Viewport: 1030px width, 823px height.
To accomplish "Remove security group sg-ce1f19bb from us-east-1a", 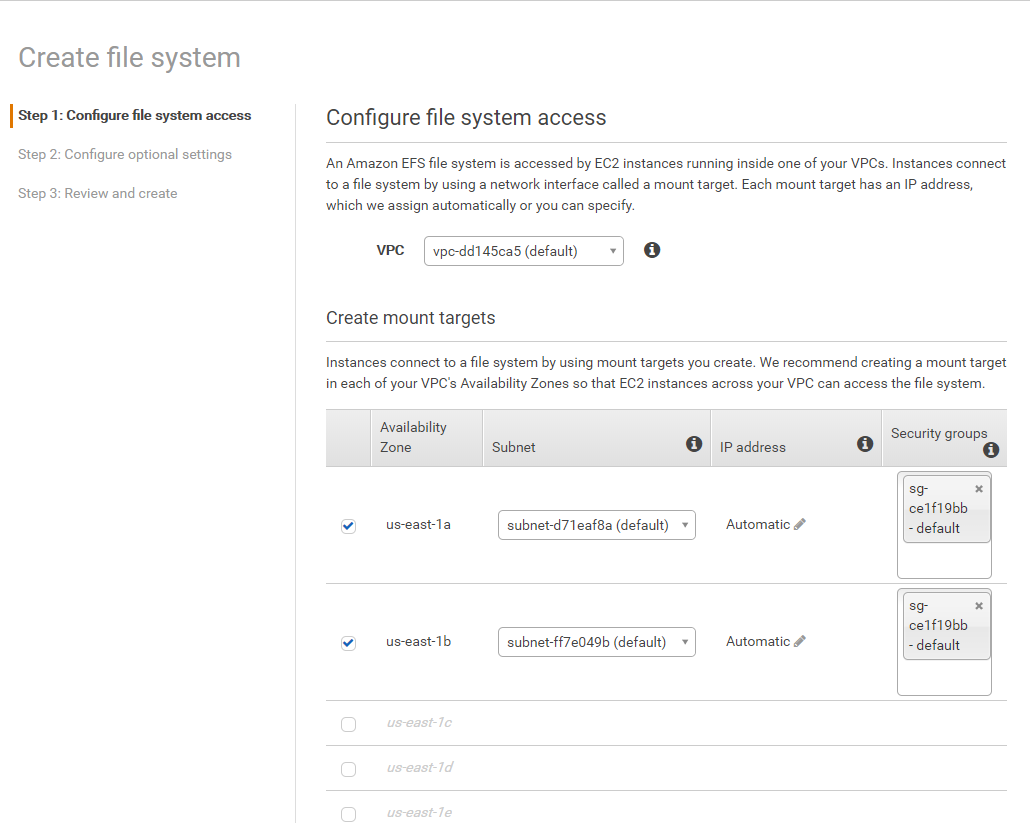I will (979, 489).
